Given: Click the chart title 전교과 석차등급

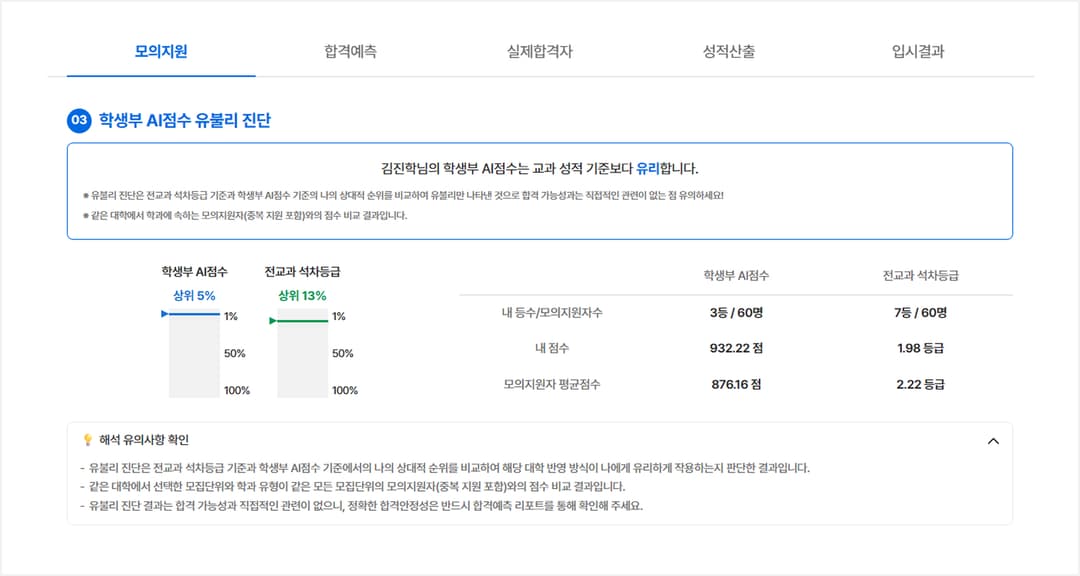Looking at the screenshot, I should pyautogui.click(x=302, y=272).
